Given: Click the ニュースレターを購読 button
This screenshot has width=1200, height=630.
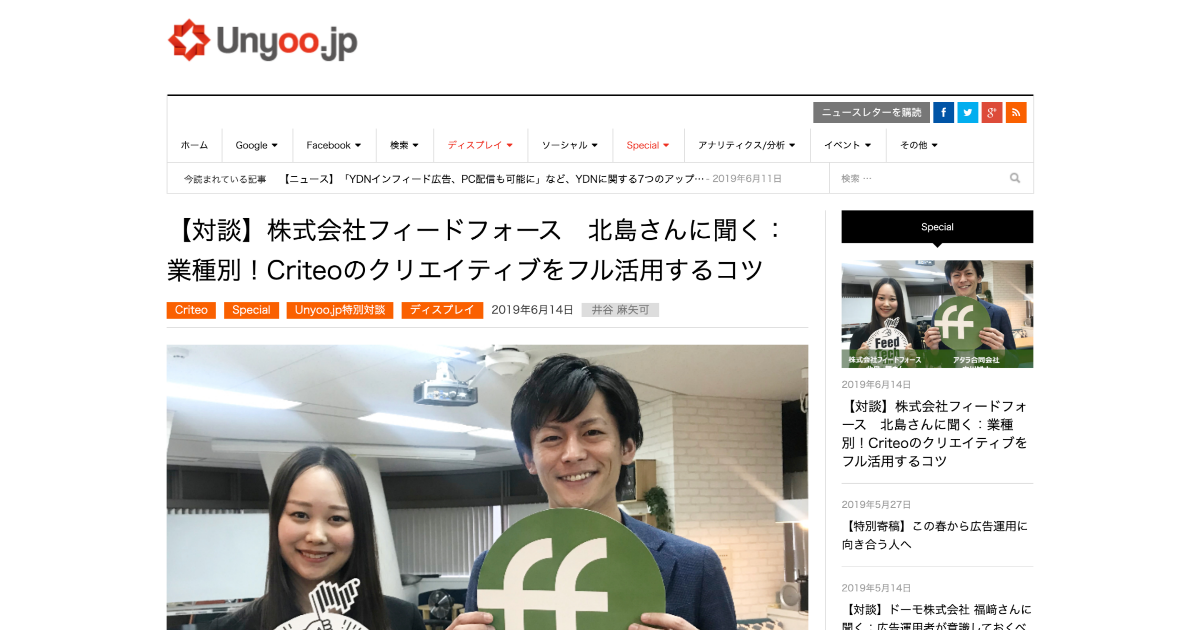Looking at the screenshot, I should pyautogui.click(x=871, y=113).
